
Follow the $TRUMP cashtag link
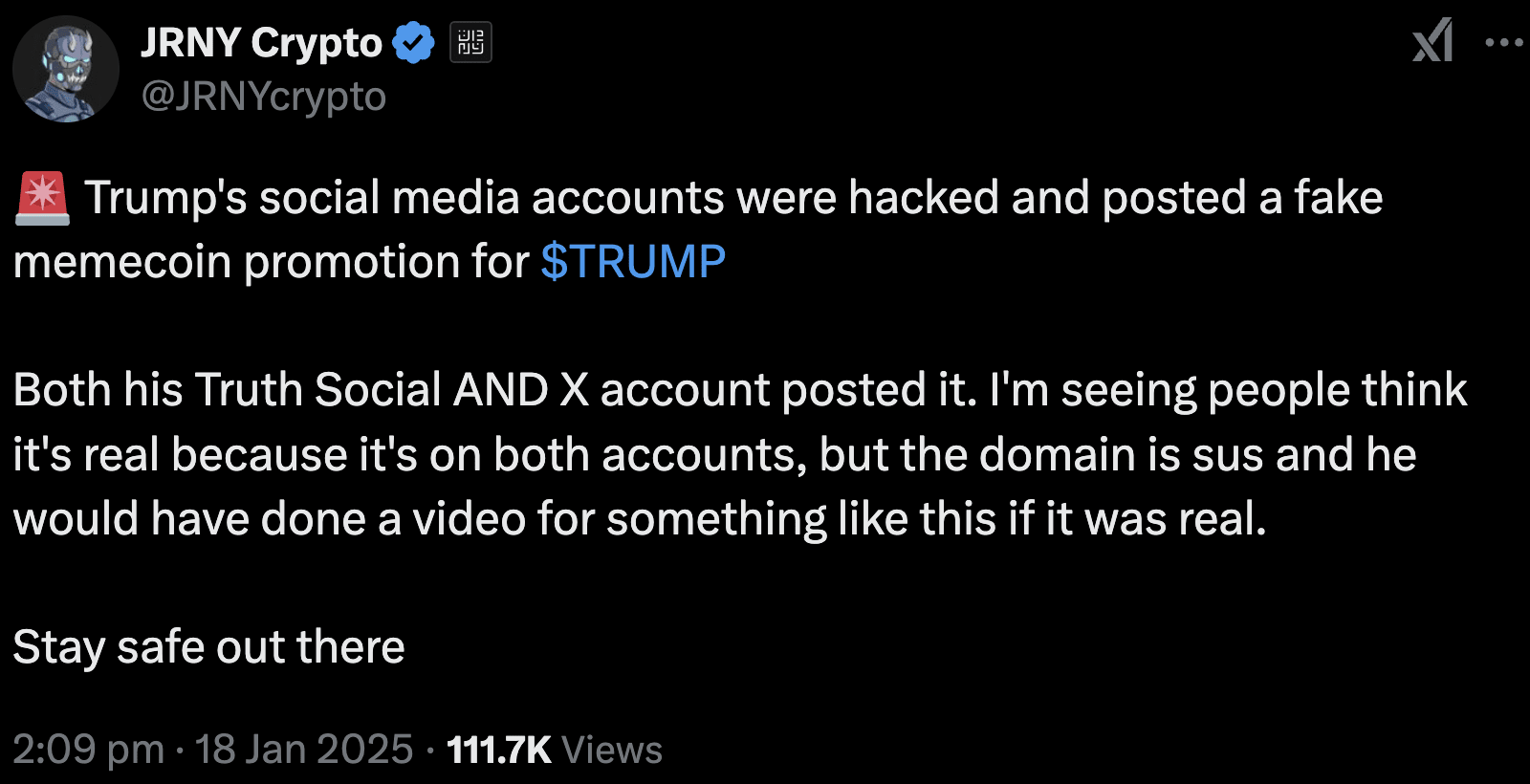pyautogui.click(x=633, y=262)
